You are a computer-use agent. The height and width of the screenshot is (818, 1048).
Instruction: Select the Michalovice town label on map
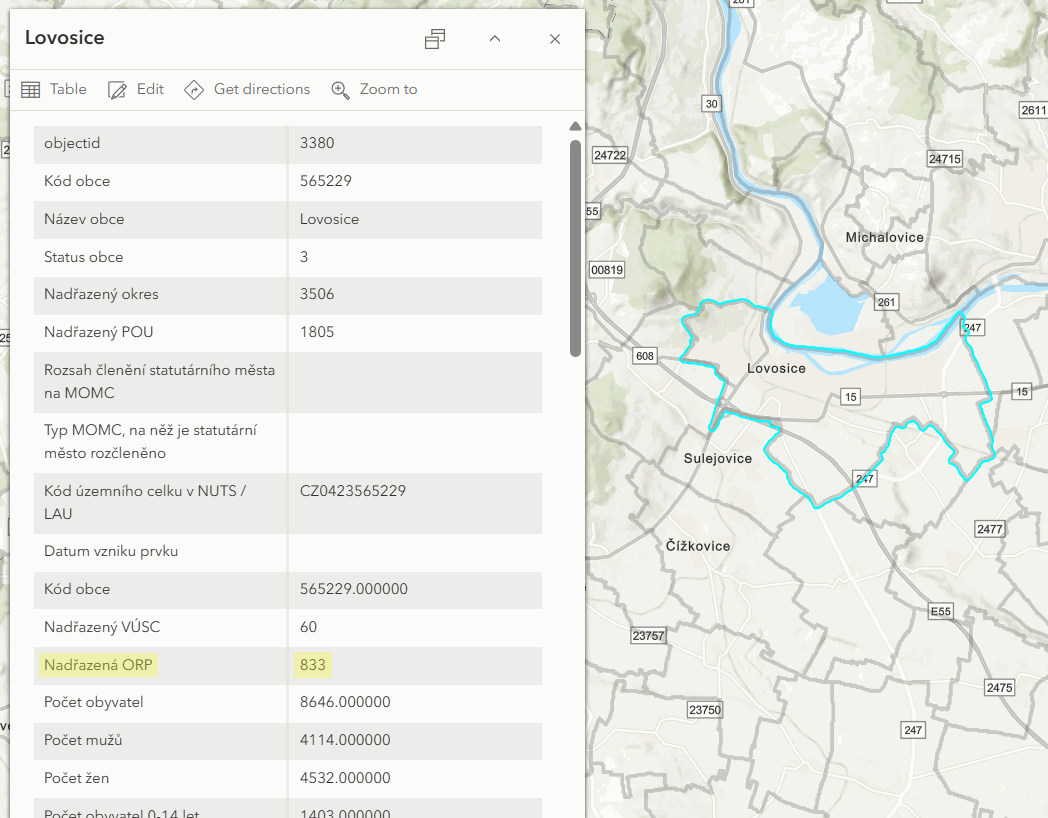pyautogui.click(x=884, y=237)
